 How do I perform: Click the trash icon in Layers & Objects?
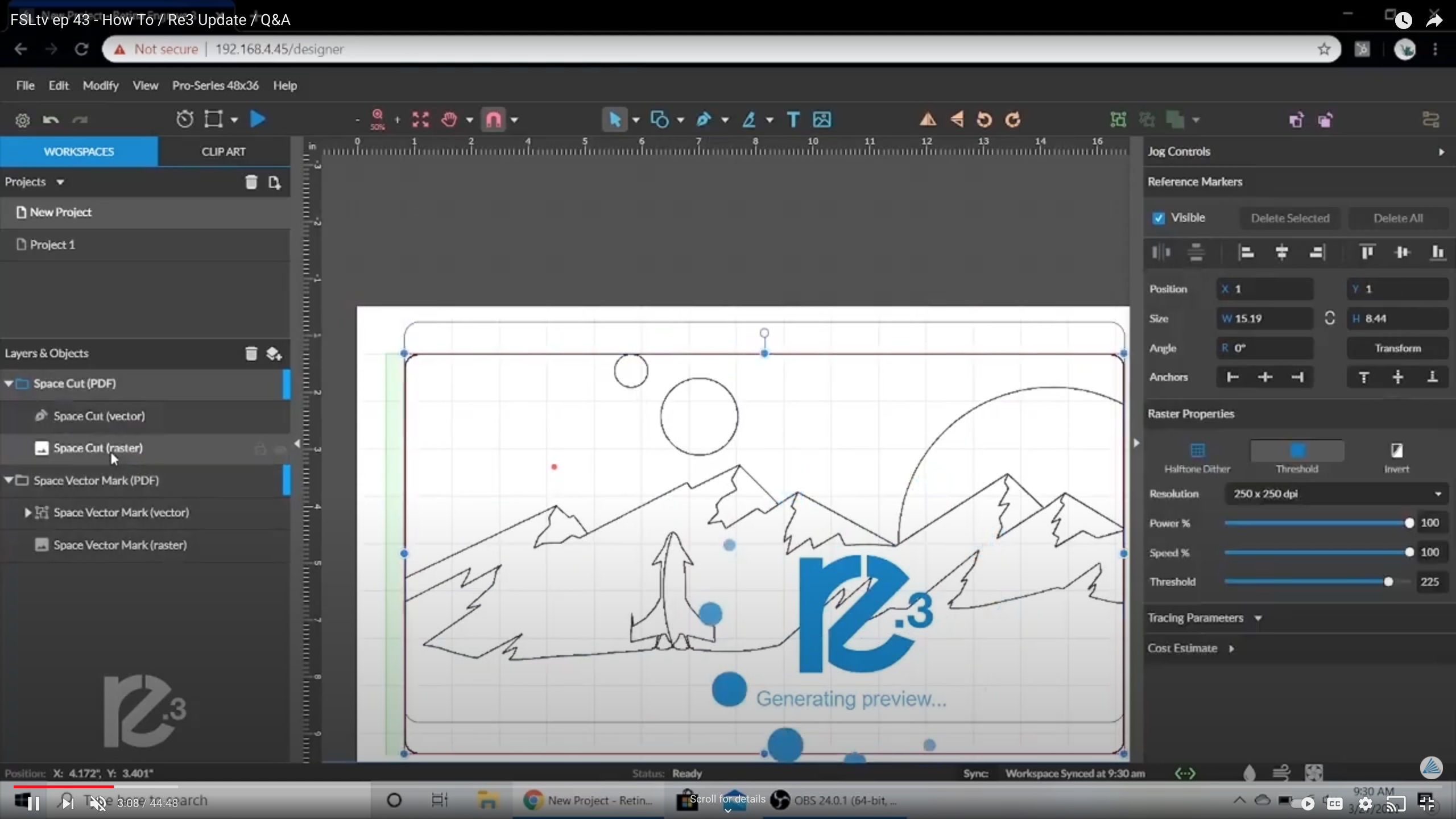tap(251, 353)
